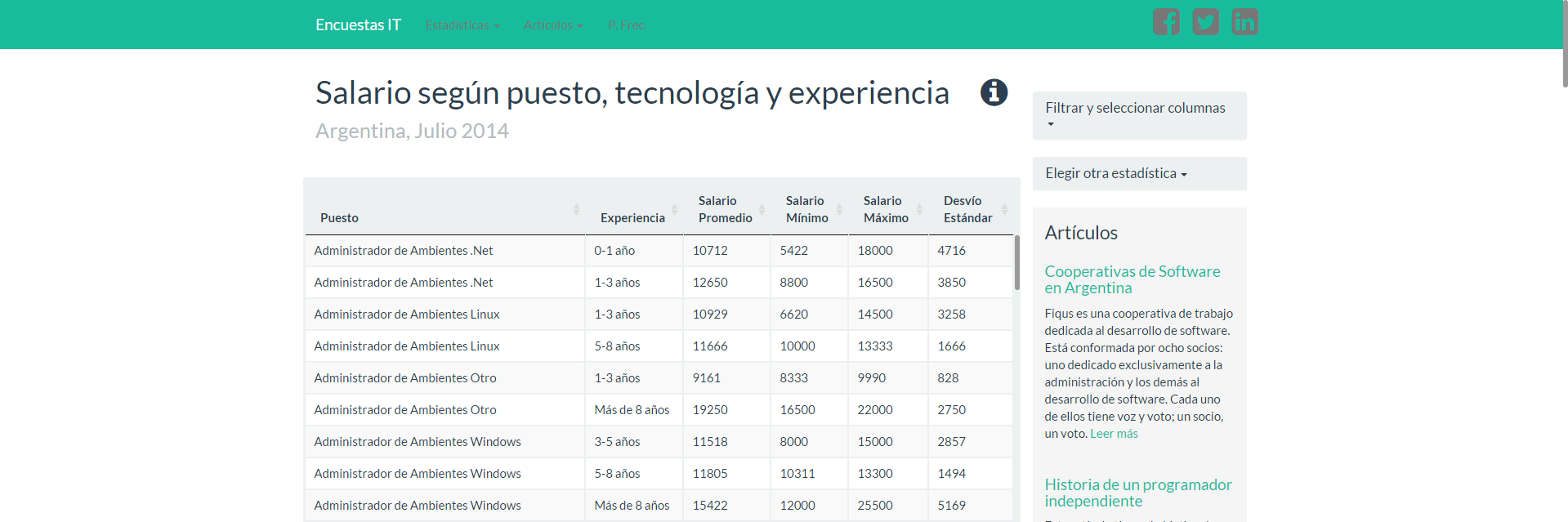Select the cell showing 0-1 año
The width and height of the screenshot is (1568, 522).
click(634, 251)
